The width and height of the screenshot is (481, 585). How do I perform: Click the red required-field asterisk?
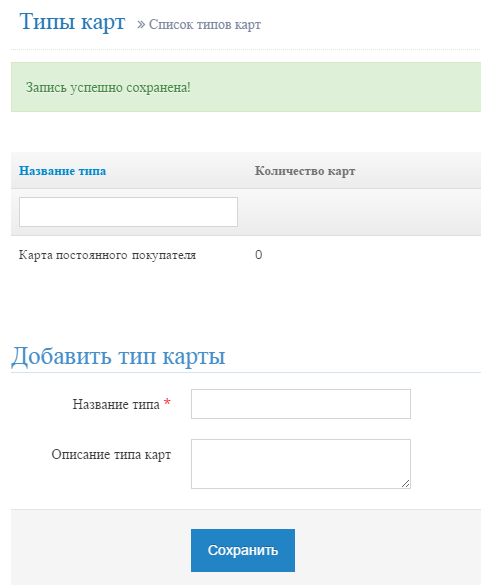coord(167,402)
